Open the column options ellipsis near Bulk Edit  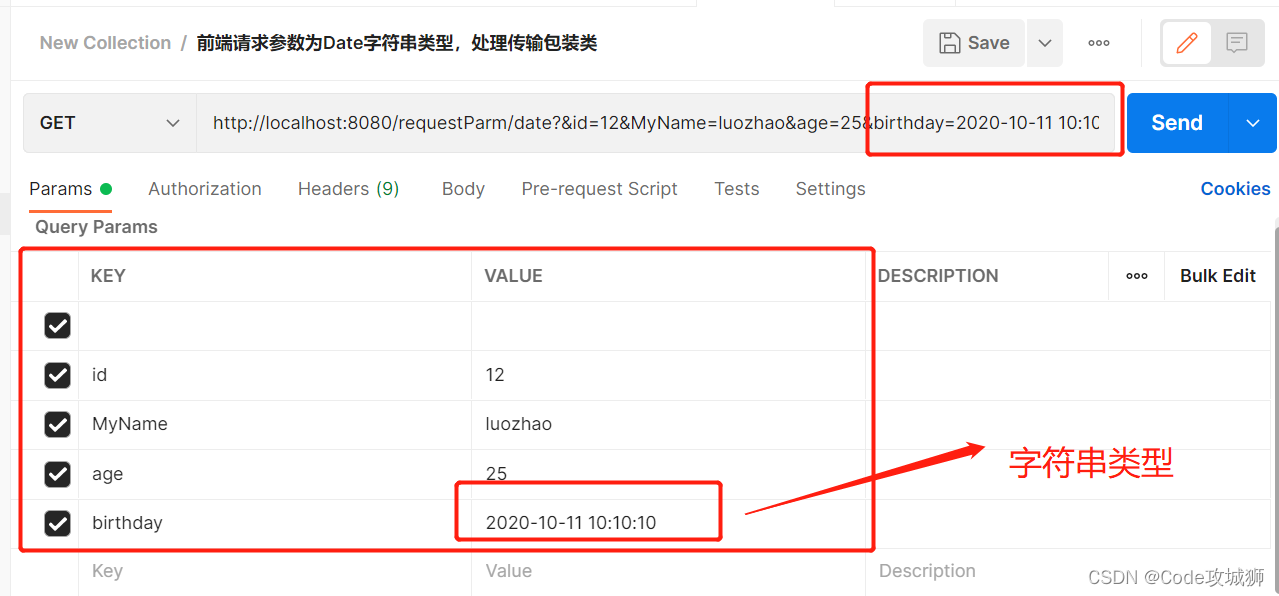click(x=1137, y=276)
